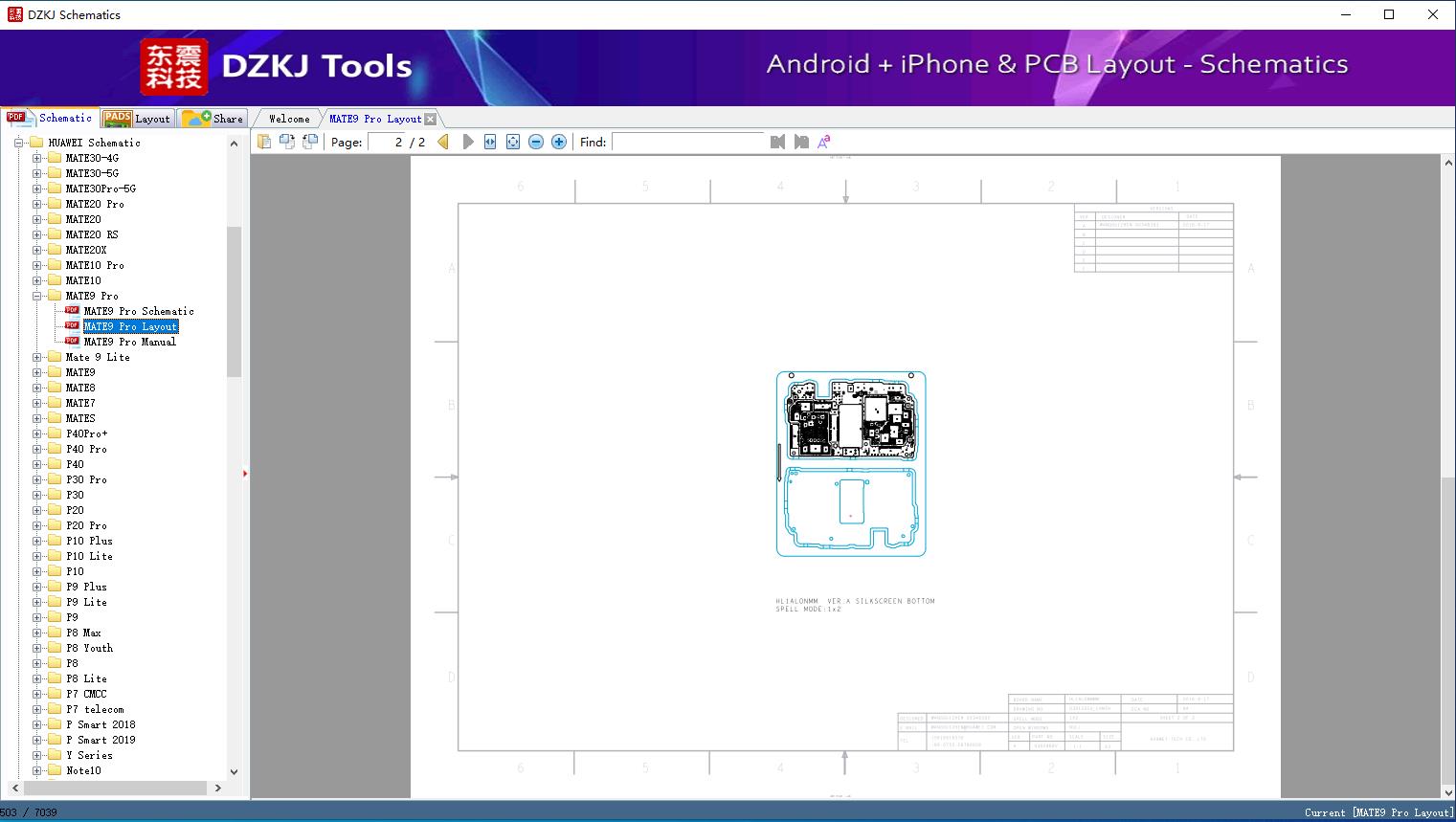Select the P7 telecom folder
The width and height of the screenshot is (1456, 822).
click(95, 709)
